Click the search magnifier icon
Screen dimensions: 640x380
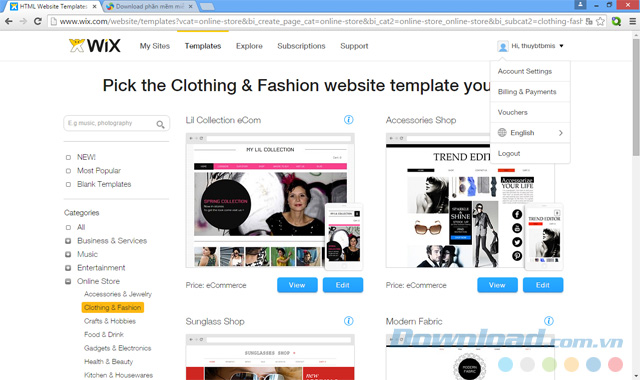(160, 124)
